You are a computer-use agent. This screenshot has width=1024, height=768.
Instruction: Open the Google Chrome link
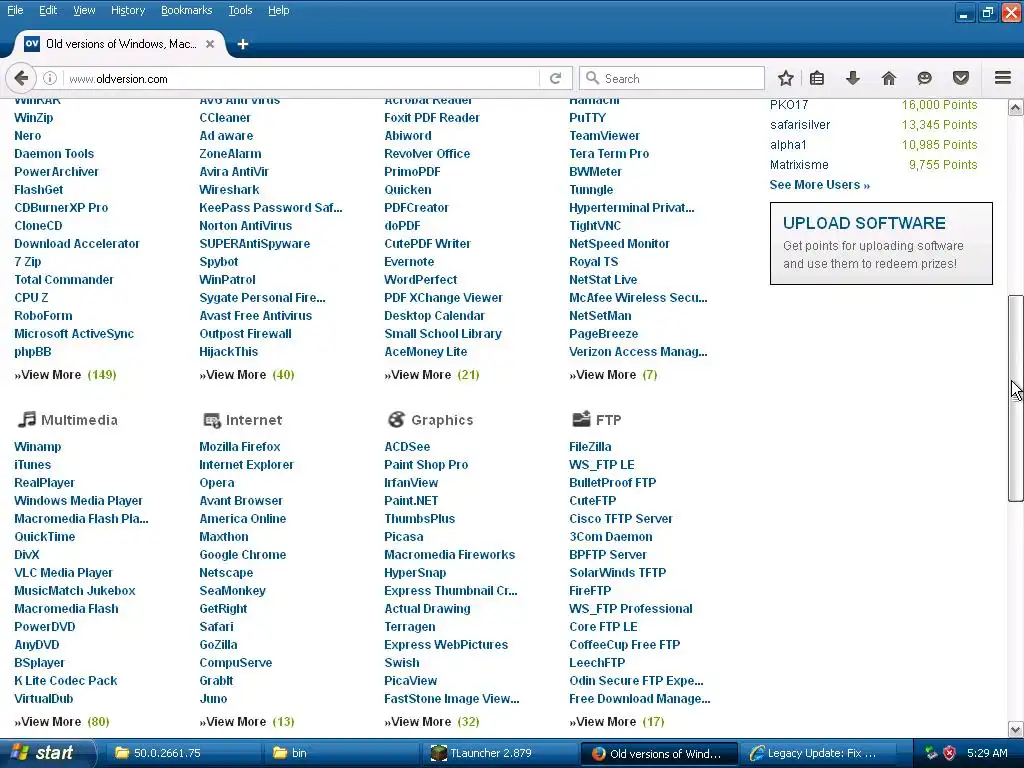[242, 554]
